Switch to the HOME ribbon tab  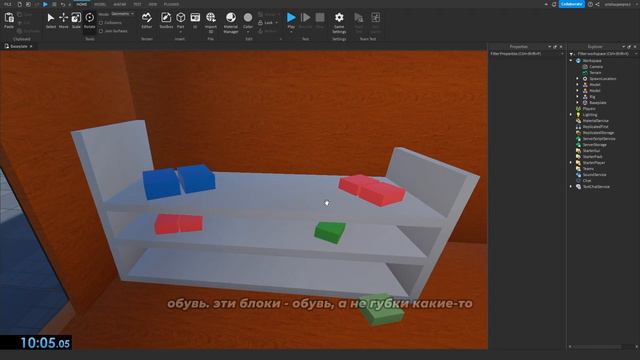click(x=82, y=4)
